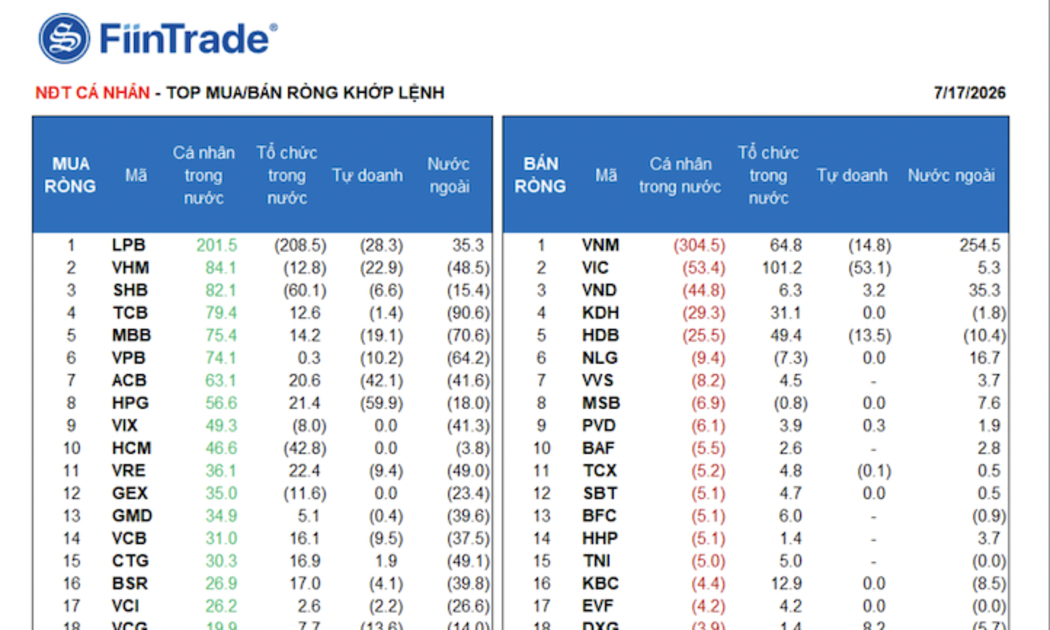Click the red (304.5) value for VNM

coord(699,245)
